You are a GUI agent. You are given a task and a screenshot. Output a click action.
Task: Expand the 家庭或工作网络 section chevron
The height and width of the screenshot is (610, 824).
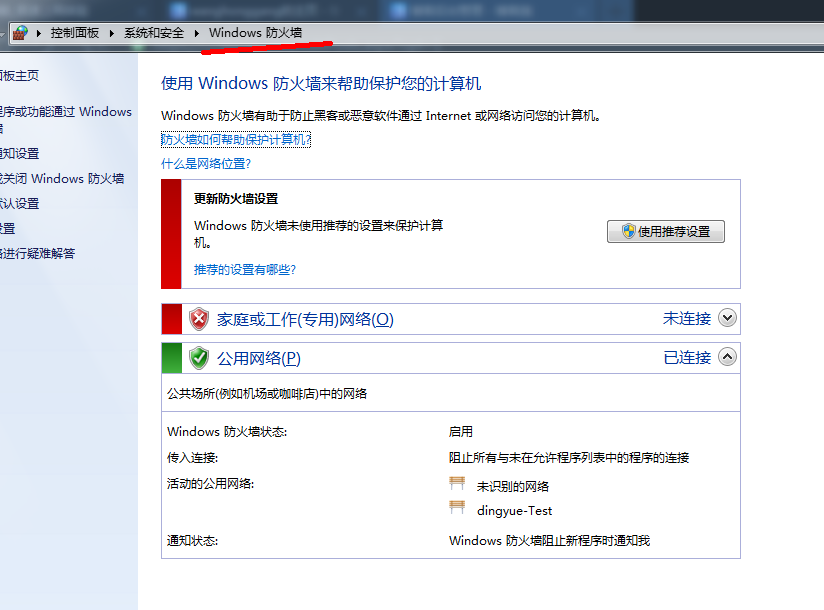(x=727, y=318)
